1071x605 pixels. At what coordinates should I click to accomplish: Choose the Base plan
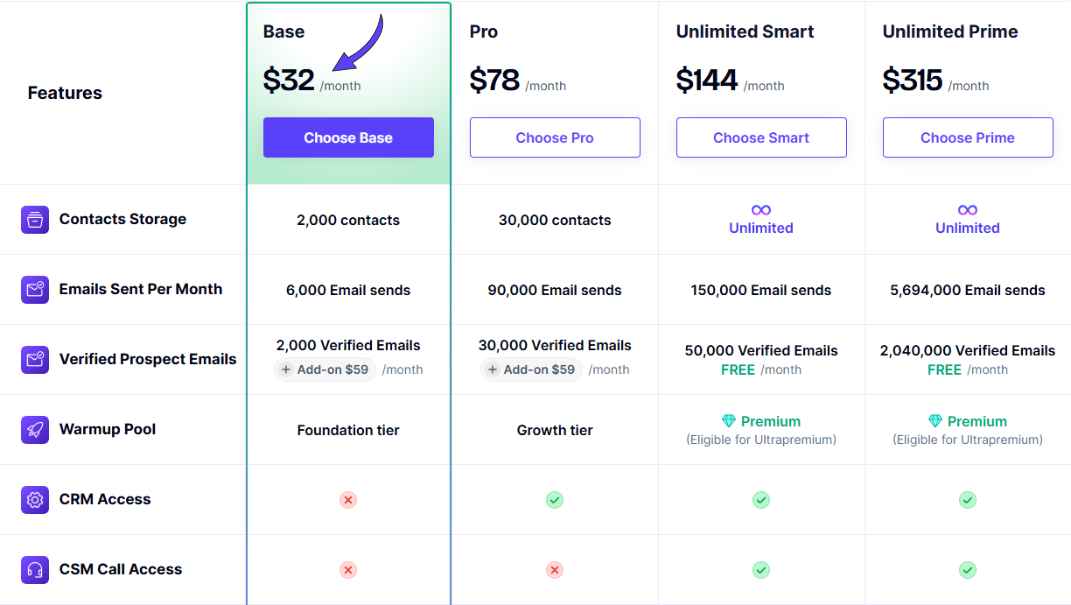coord(348,137)
